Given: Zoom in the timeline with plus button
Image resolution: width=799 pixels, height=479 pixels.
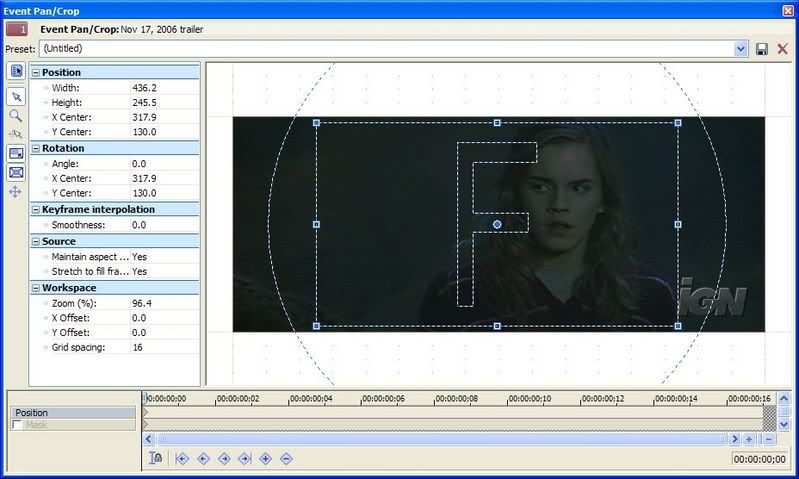Looking at the screenshot, I should [x=749, y=439].
